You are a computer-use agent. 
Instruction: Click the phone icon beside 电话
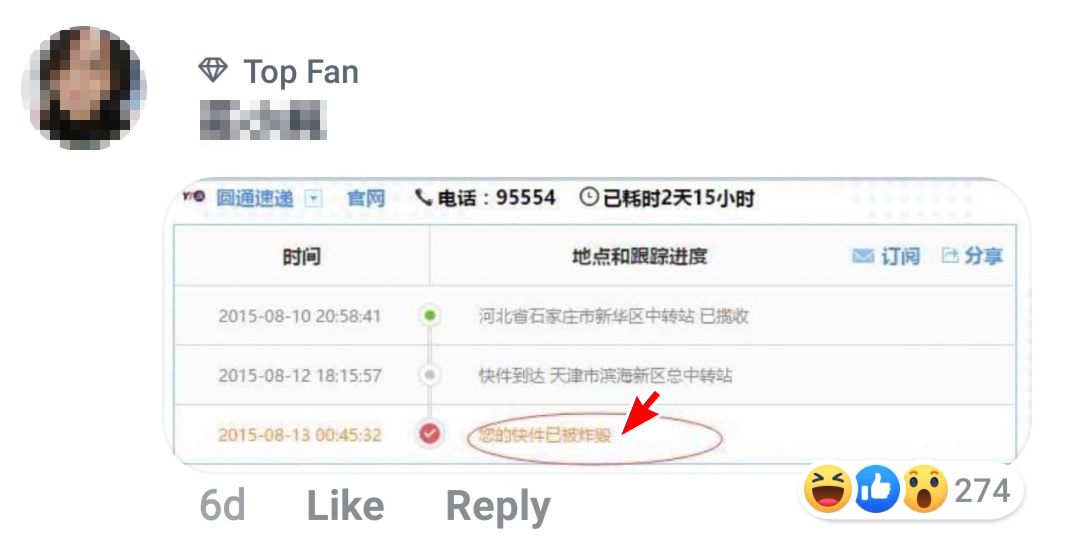pyautogui.click(x=423, y=197)
